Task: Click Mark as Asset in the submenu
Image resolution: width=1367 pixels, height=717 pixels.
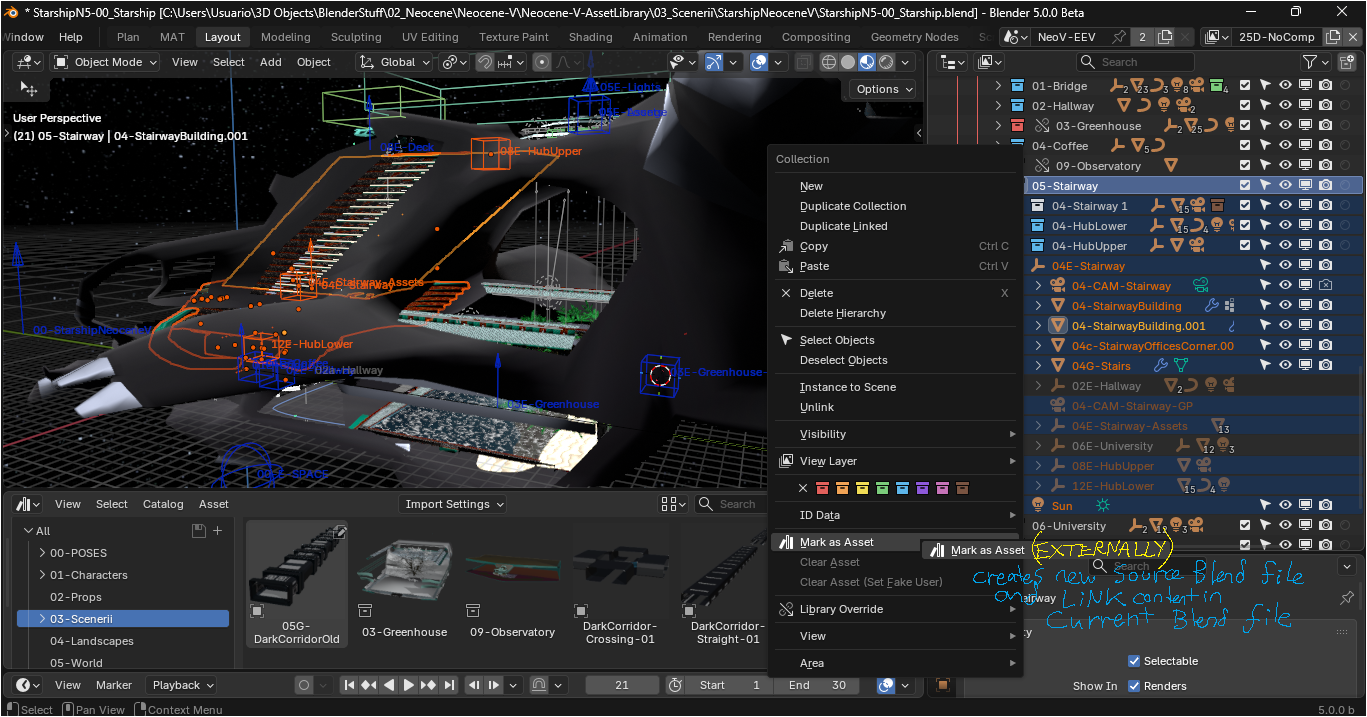Action: (x=977, y=550)
